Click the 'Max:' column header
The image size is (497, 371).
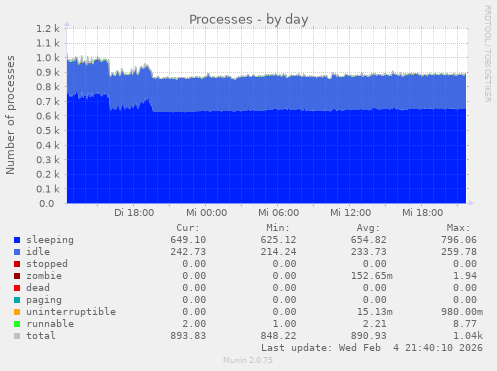458,228
